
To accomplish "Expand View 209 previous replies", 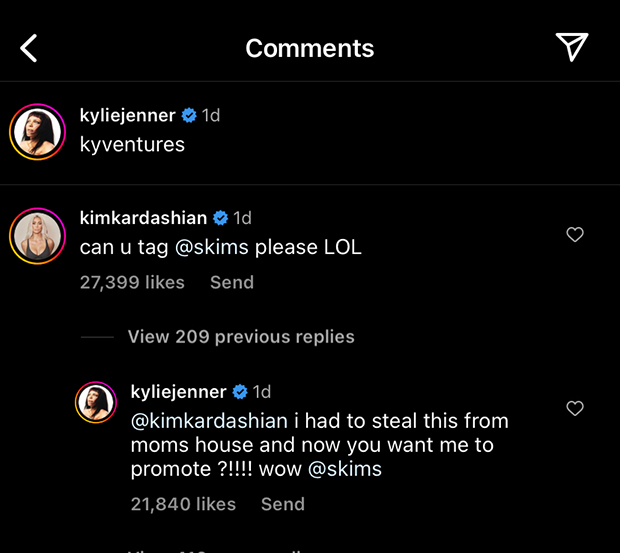I will click(240, 337).
